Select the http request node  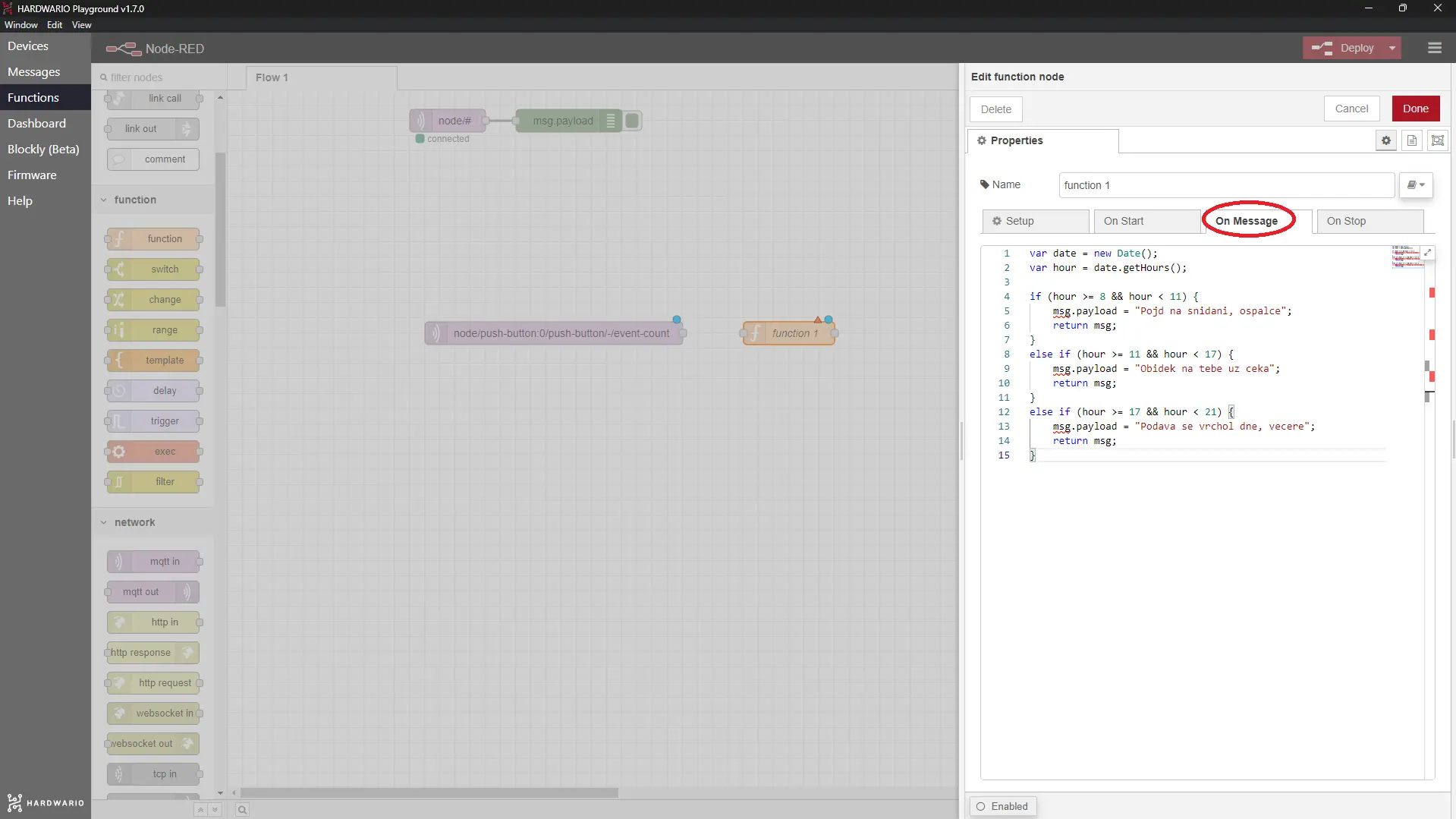tap(153, 683)
